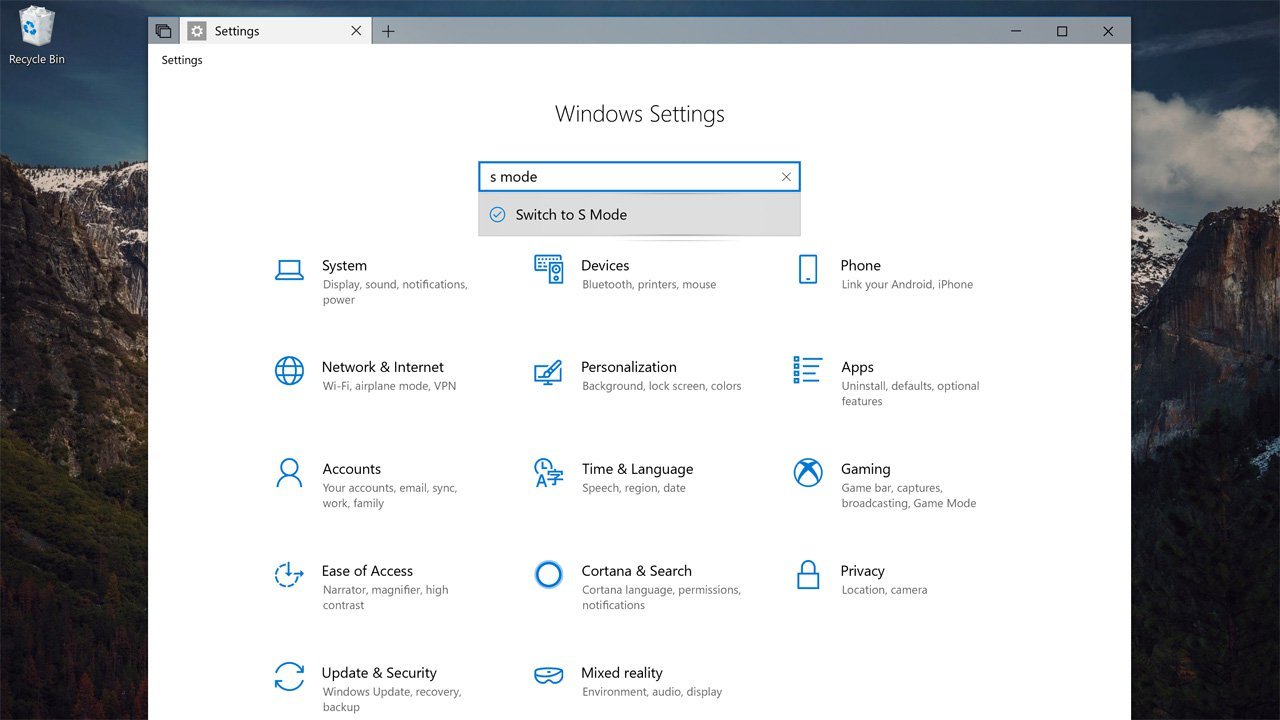1280x720 pixels.
Task: Click 'Wi-Fi, airplane mode, VPN' description
Action: (389, 386)
